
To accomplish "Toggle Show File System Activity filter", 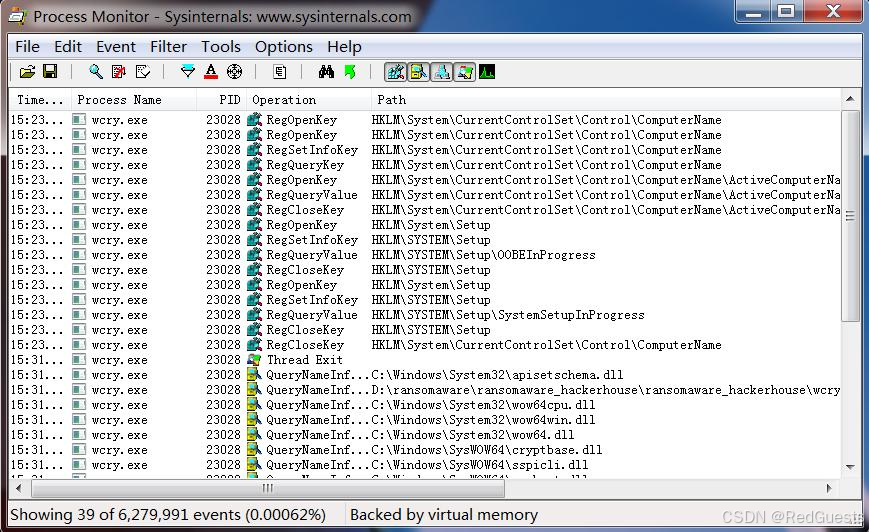I will tap(418, 71).
